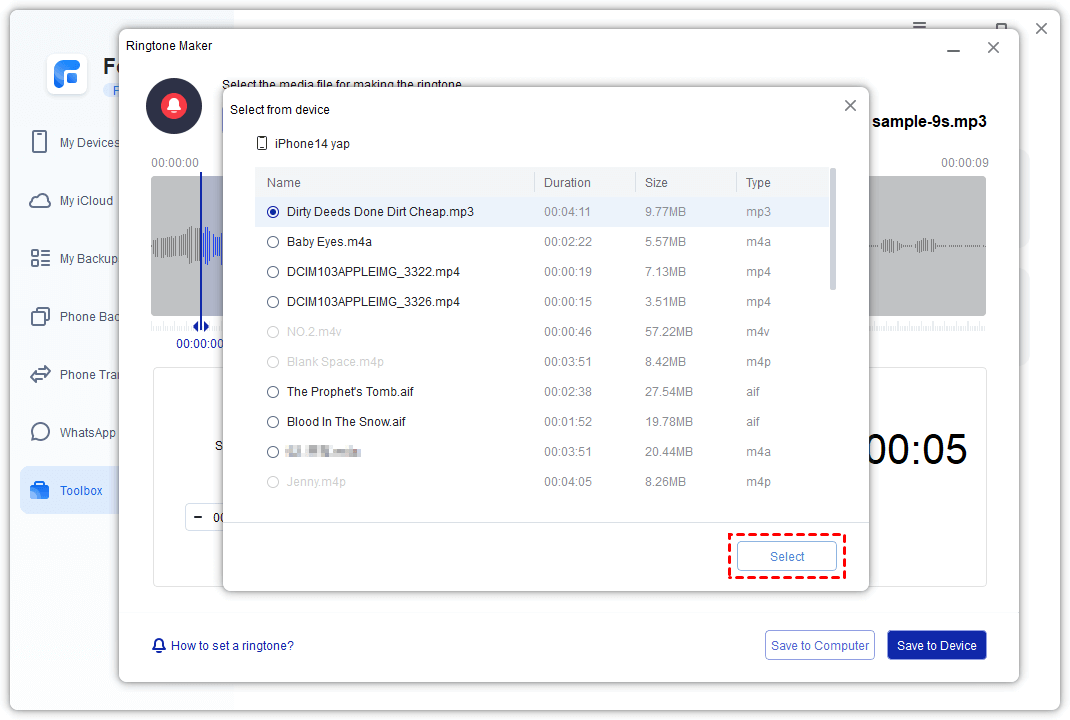Open How to set a ringtone link
1070x720 pixels.
(x=231, y=646)
